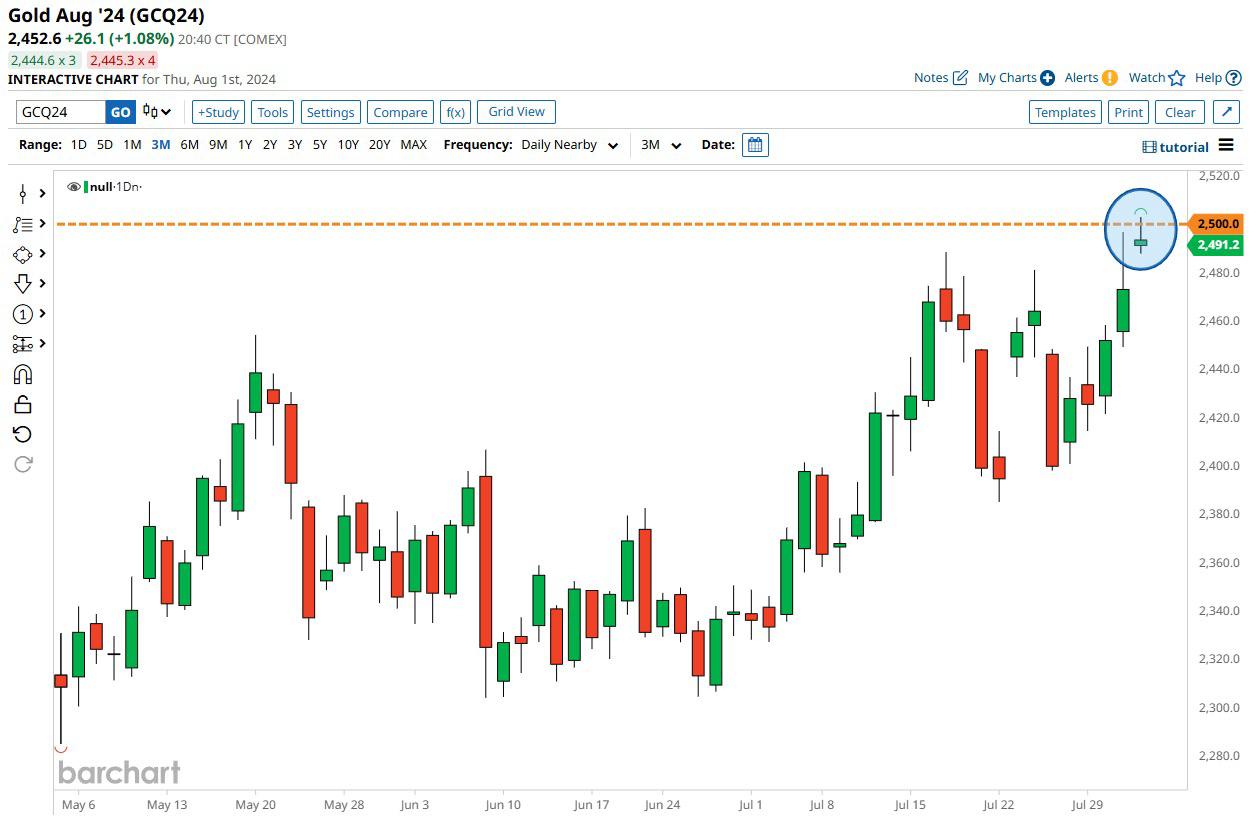
Task: Open the hamburger menu icon
Action: 1227,147
